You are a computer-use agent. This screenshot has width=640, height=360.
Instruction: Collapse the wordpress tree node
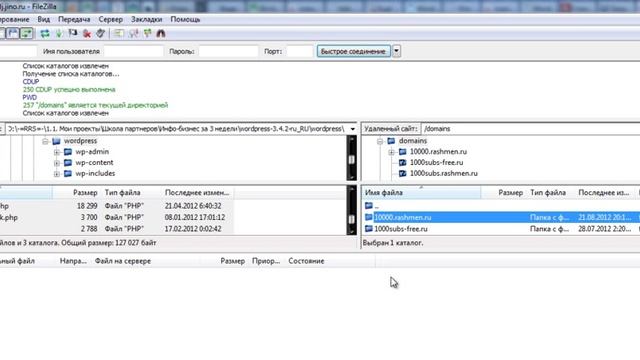pyautogui.click(x=45, y=141)
